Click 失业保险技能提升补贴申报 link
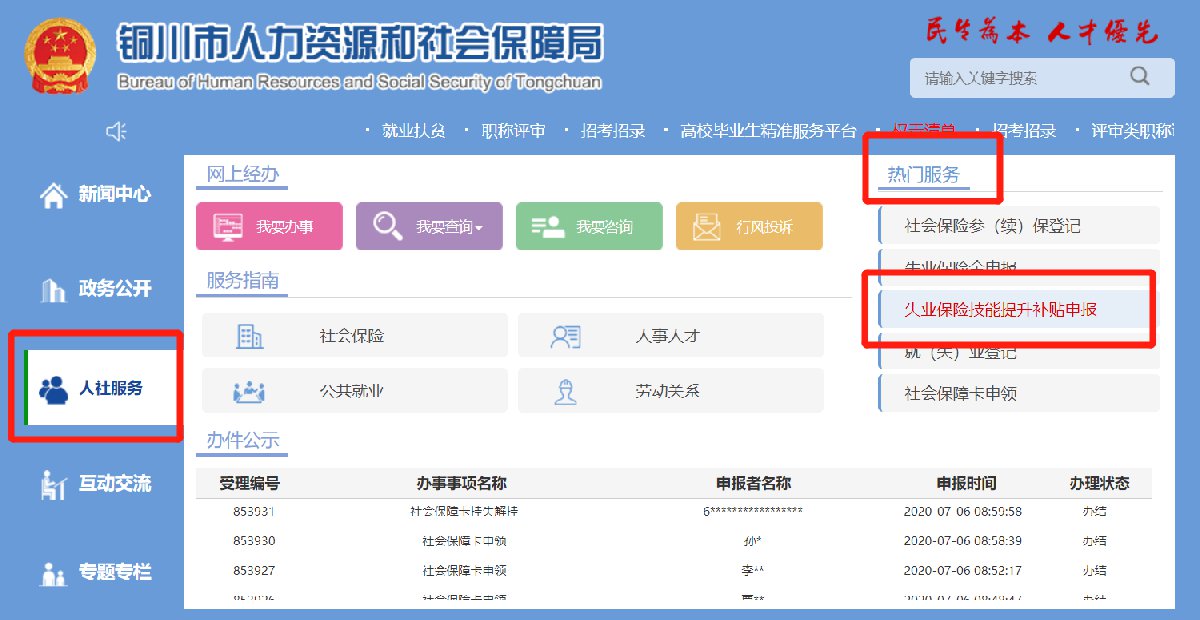 coord(1000,310)
